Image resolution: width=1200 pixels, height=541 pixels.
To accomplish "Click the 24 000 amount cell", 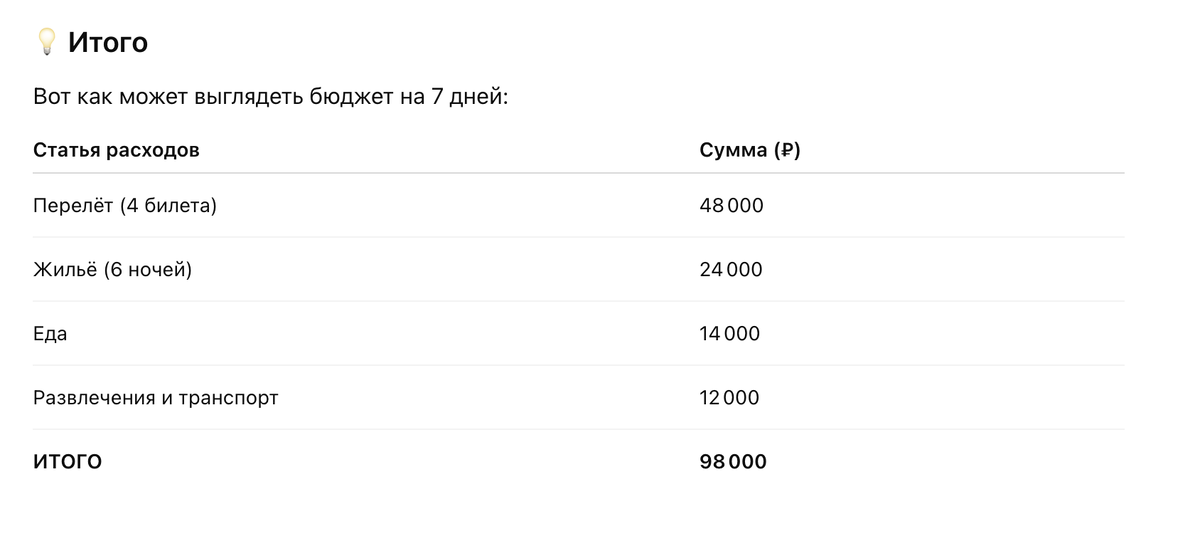I will click(x=731, y=269).
